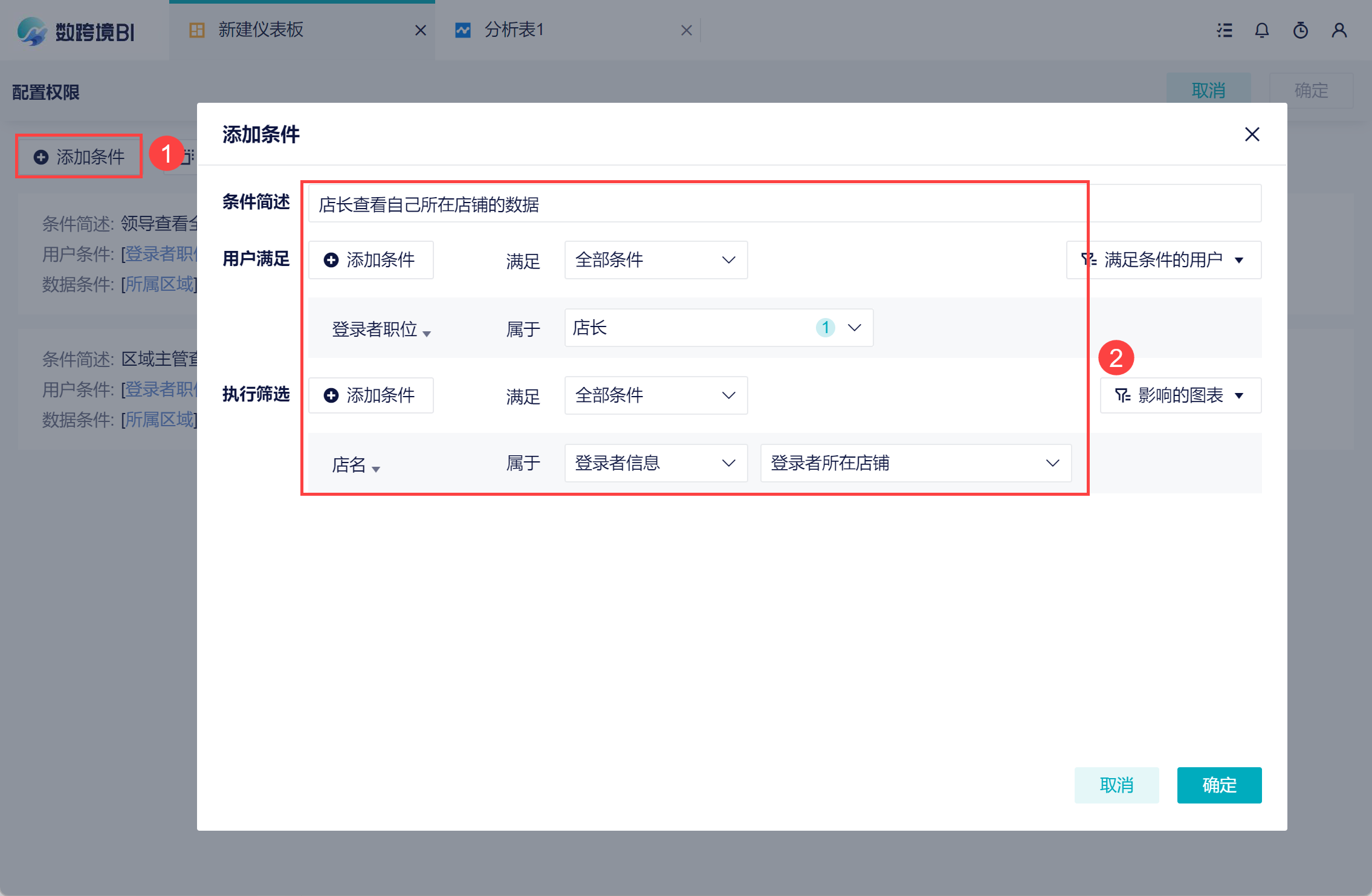The width and height of the screenshot is (1372, 896).
Task: Click the filter icon on 影响的图表
Action: (x=1123, y=395)
